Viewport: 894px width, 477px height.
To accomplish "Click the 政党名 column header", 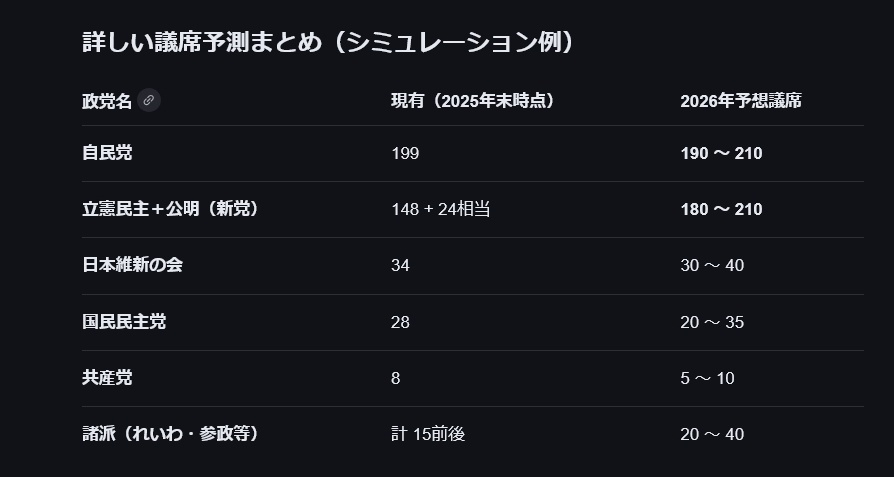I will coord(107,101).
